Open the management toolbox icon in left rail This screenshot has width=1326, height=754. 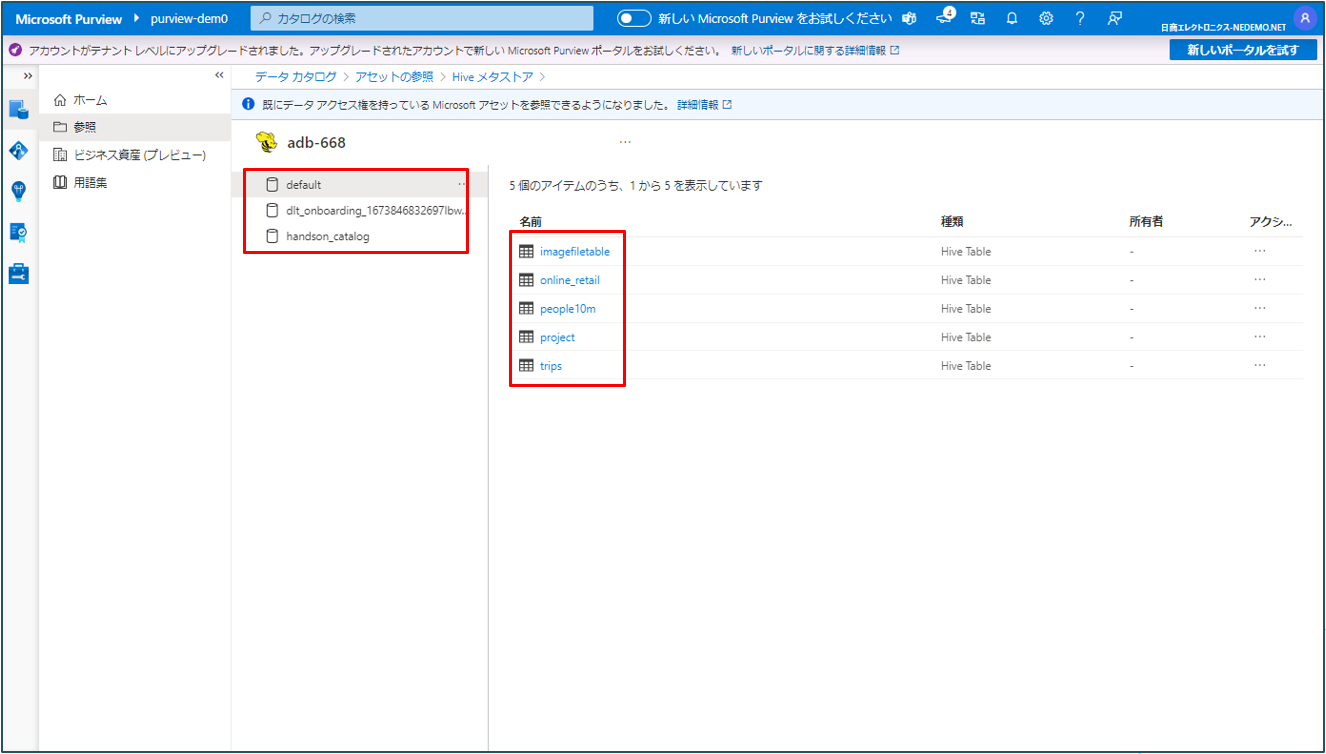(x=19, y=273)
